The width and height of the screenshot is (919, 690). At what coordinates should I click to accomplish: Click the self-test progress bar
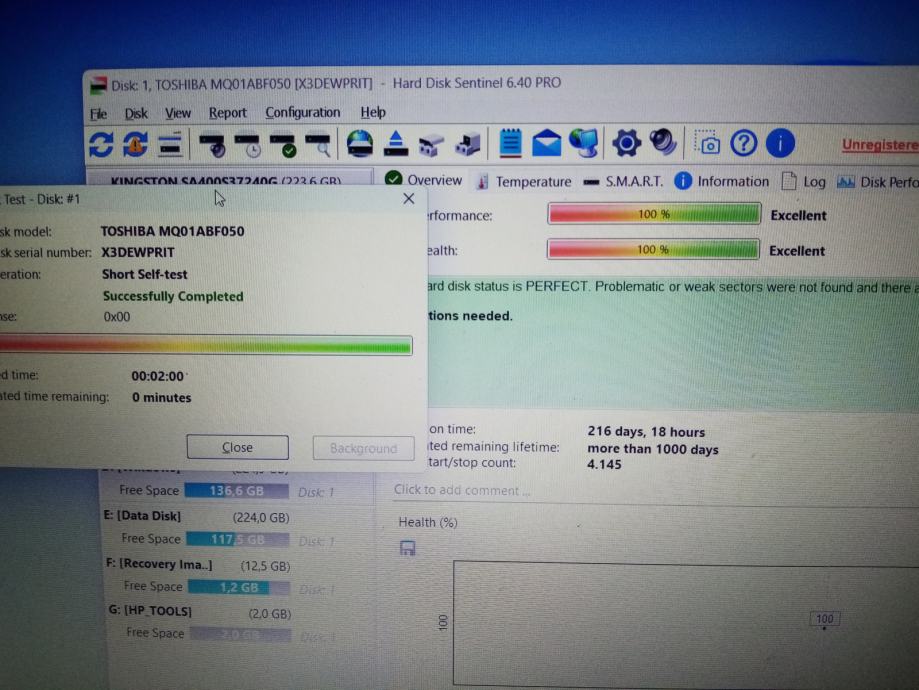206,345
